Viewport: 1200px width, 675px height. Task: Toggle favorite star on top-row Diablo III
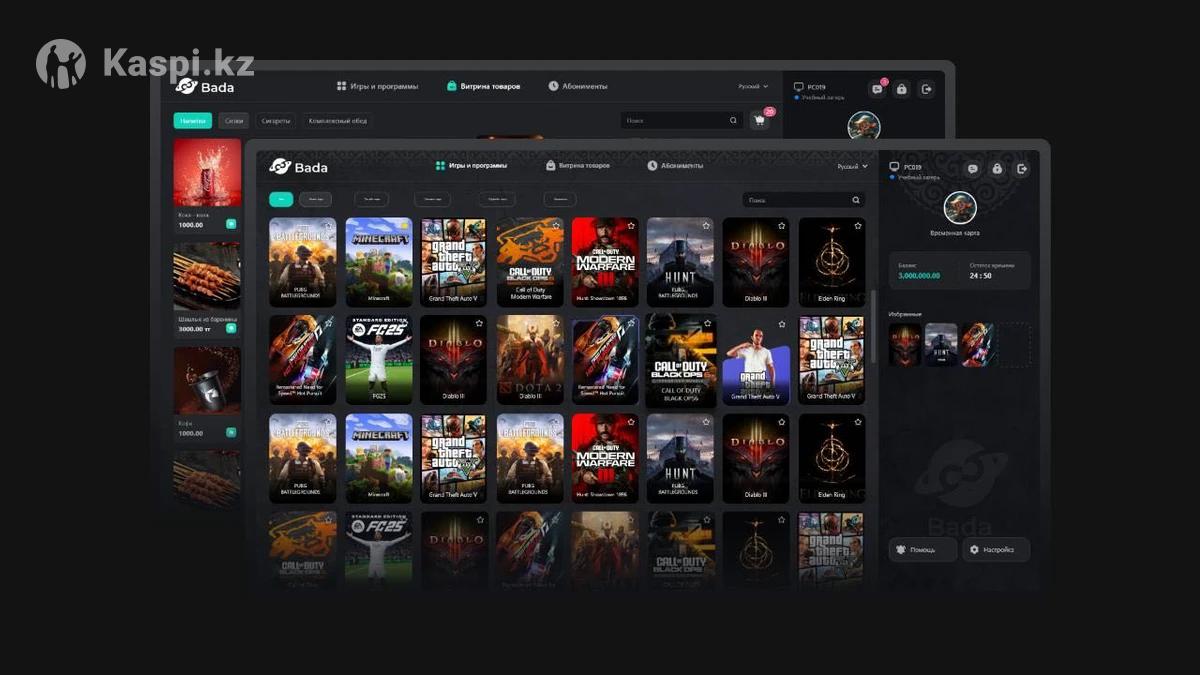[781, 226]
